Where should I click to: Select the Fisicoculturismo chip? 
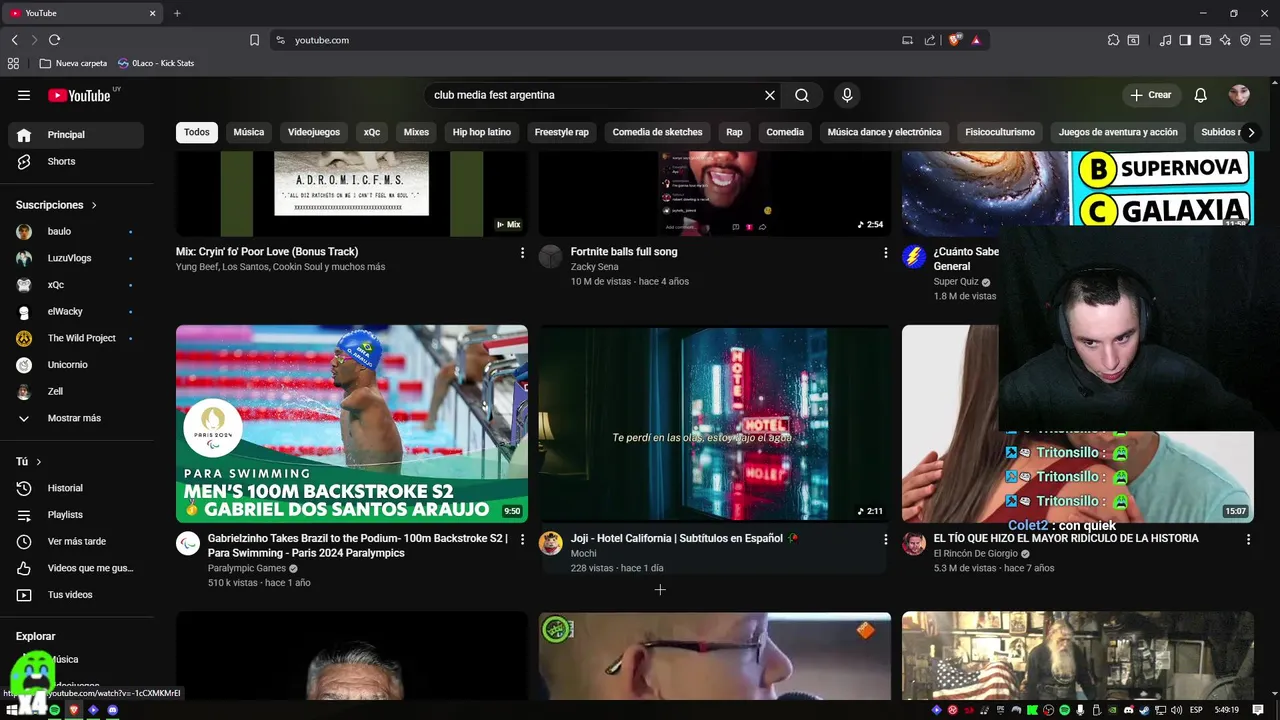tap(1000, 132)
